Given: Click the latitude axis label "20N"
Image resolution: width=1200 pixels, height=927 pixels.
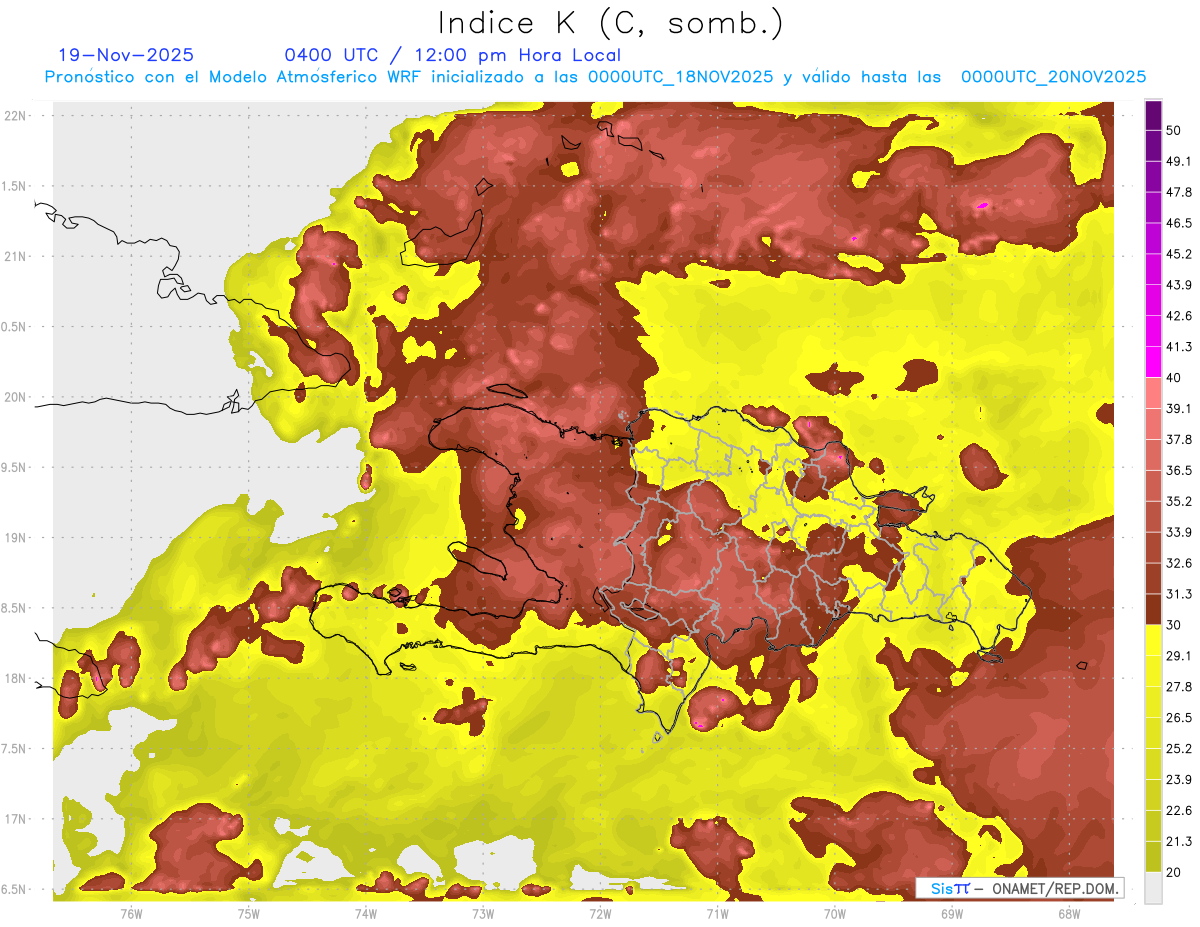Looking at the screenshot, I should [x=17, y=397].
